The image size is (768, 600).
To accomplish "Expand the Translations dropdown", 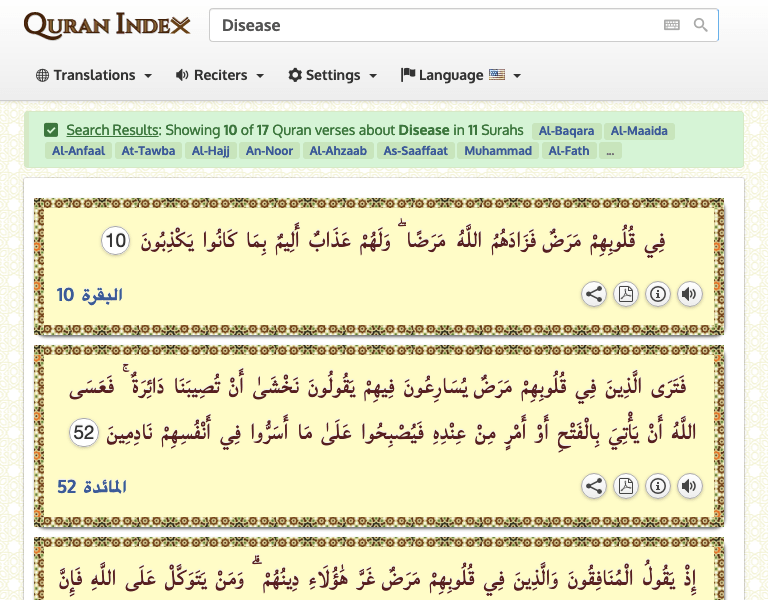I will point(94,75).
